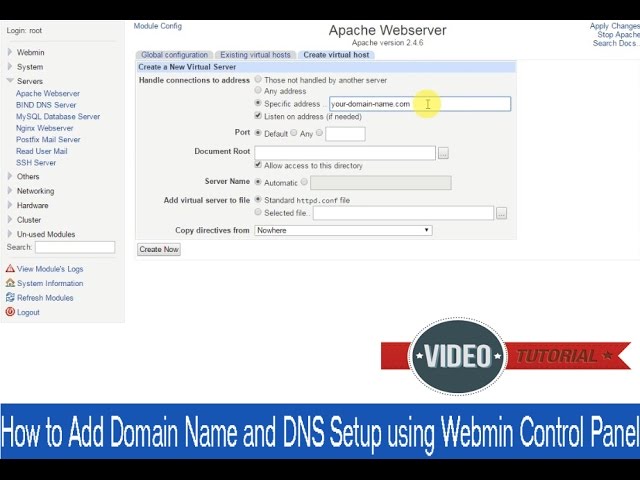Image resolution: width=640 pixels, height=480 pixels.
Task: Click the Specific address text field
Action: tap(420, 104)
